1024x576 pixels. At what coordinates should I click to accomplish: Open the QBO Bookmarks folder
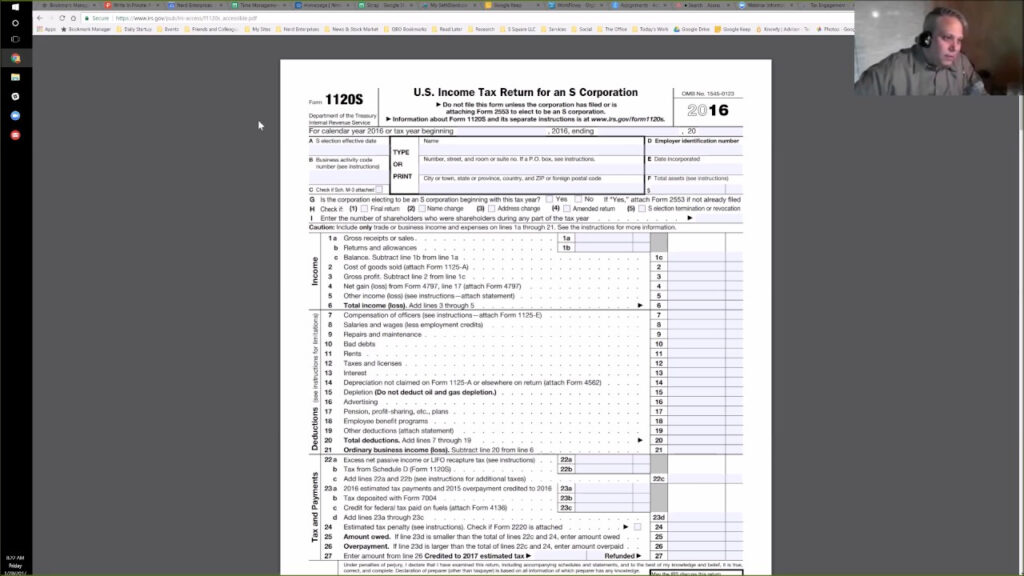click(x=406, y=29)
